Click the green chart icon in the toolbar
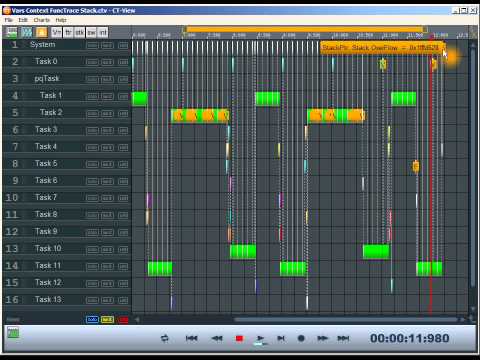480x360 pixels. click(x=12, y=32)
